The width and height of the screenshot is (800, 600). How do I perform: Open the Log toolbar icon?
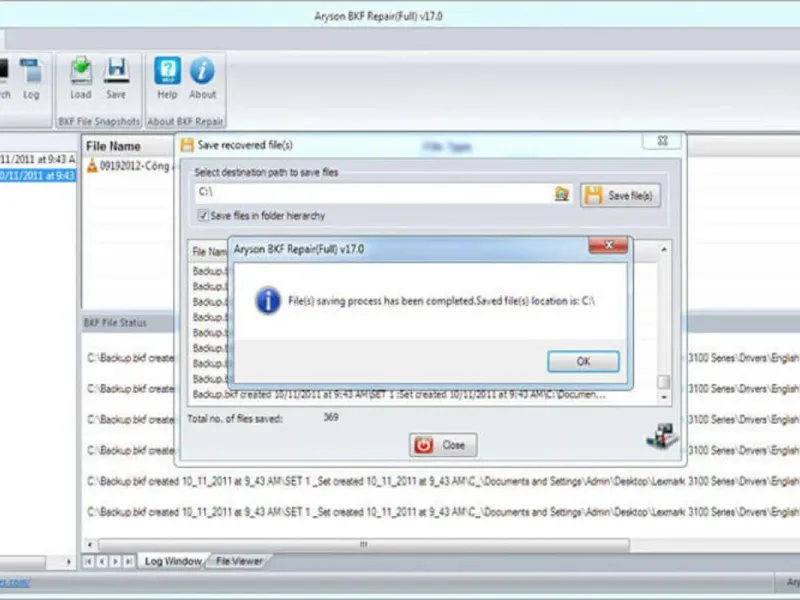click(31, 79)
